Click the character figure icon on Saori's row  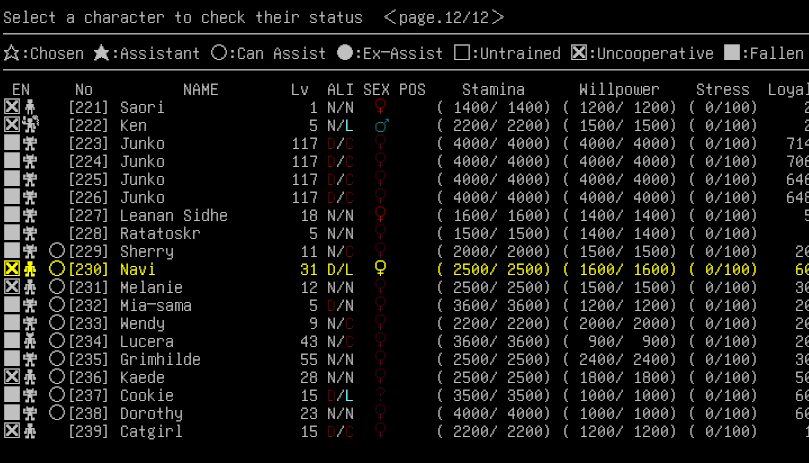tap(30, 107)
